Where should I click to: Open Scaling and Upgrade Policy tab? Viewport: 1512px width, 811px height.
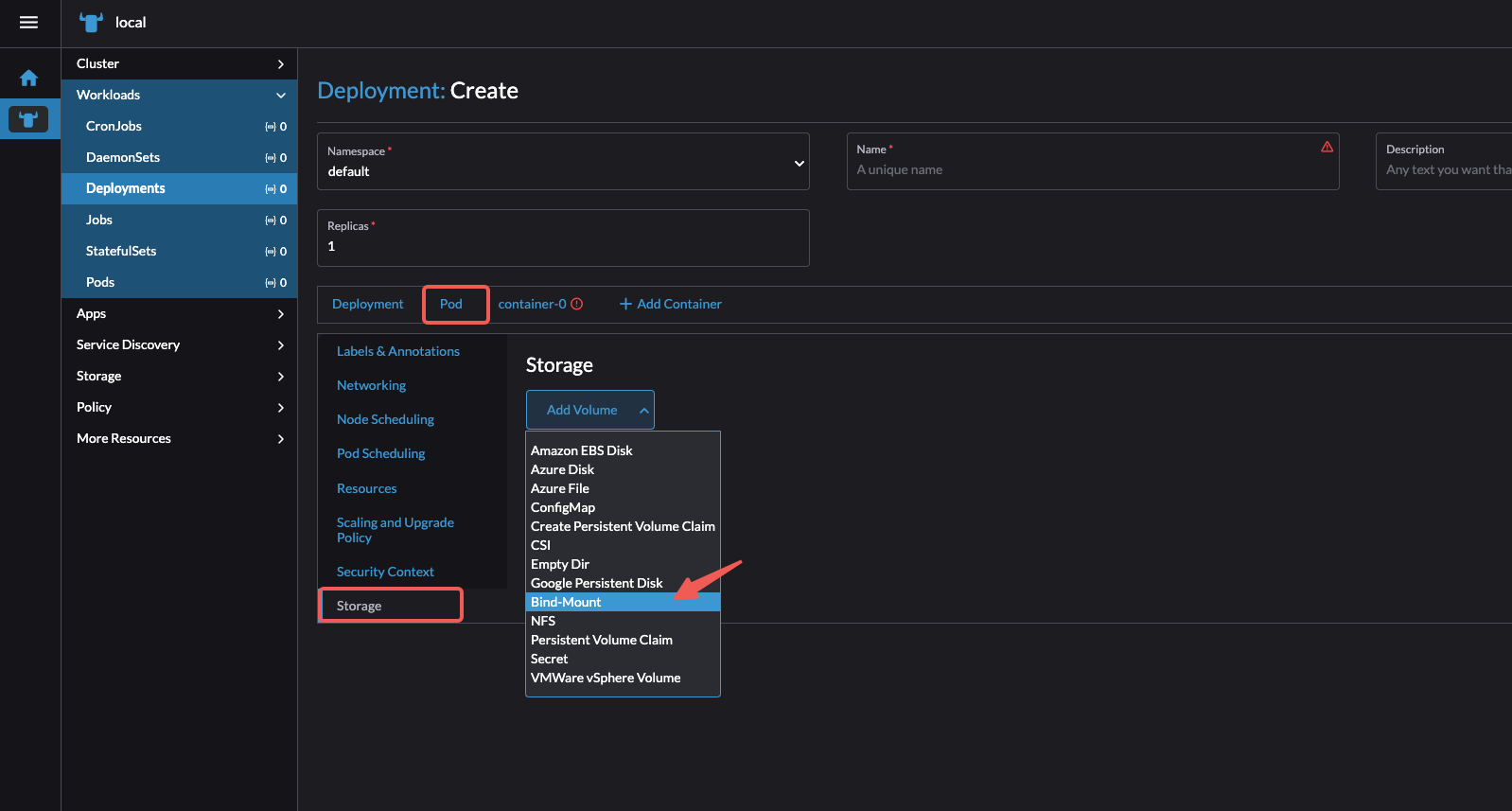click(x=396, y=530)
